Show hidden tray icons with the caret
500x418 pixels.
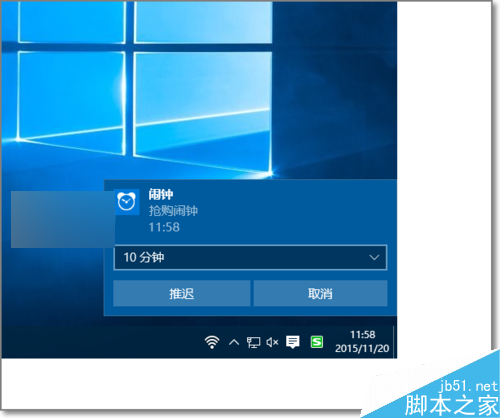[x=234, y=342]
